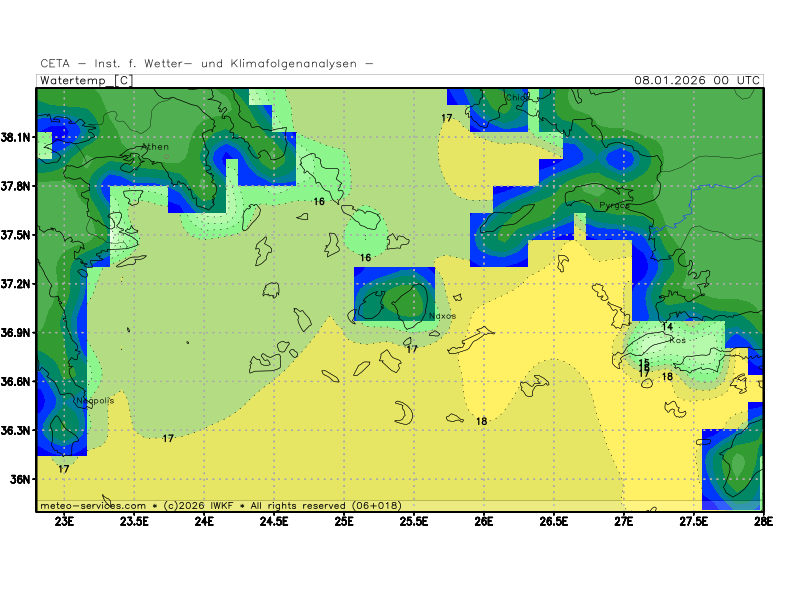
Task: Click the 36.6N latitude axis label
Action: [x=18, y=381]
